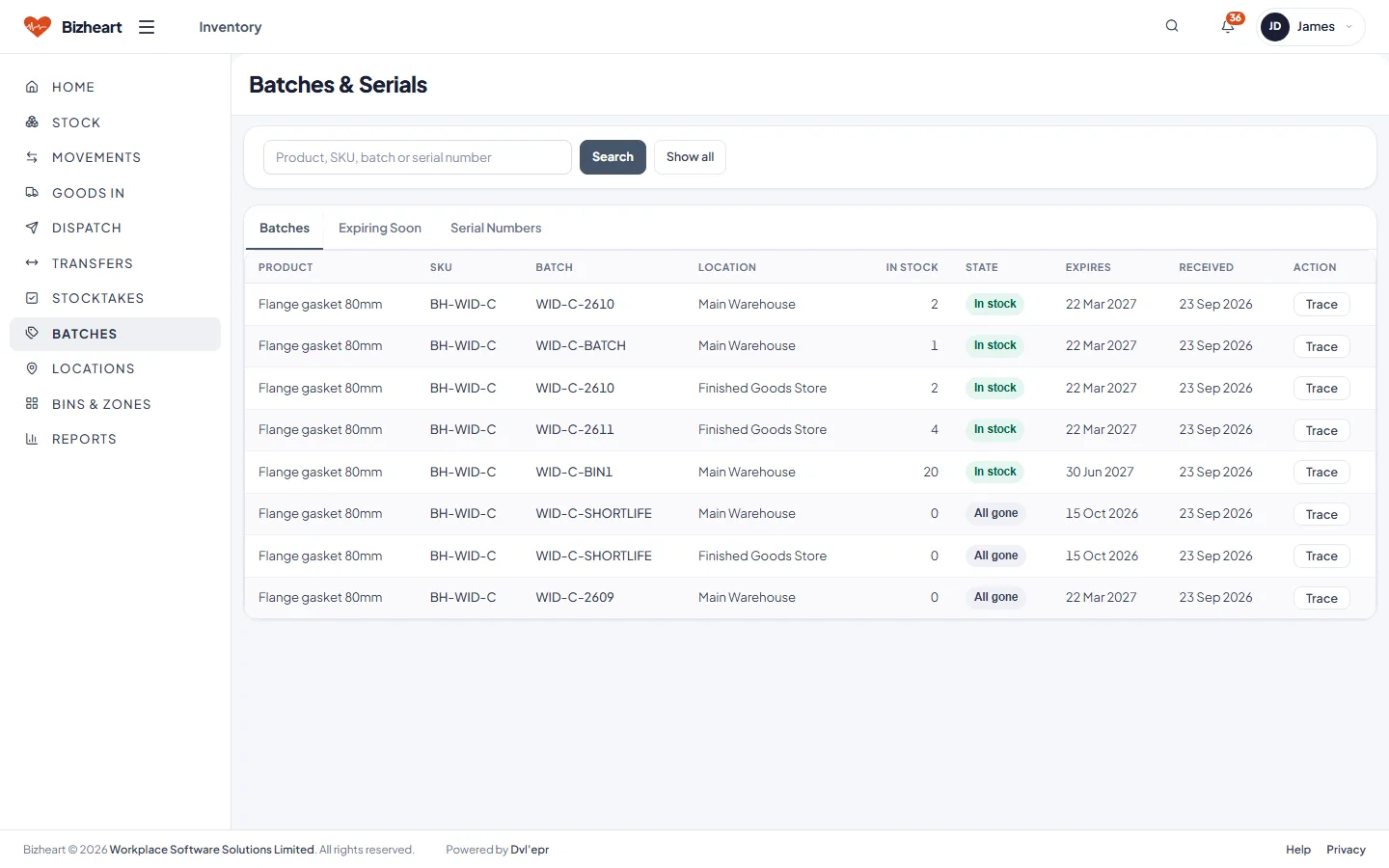Open the Privacy link in footer
The height and width of the screenshot is (868, 1389).
1346,850
